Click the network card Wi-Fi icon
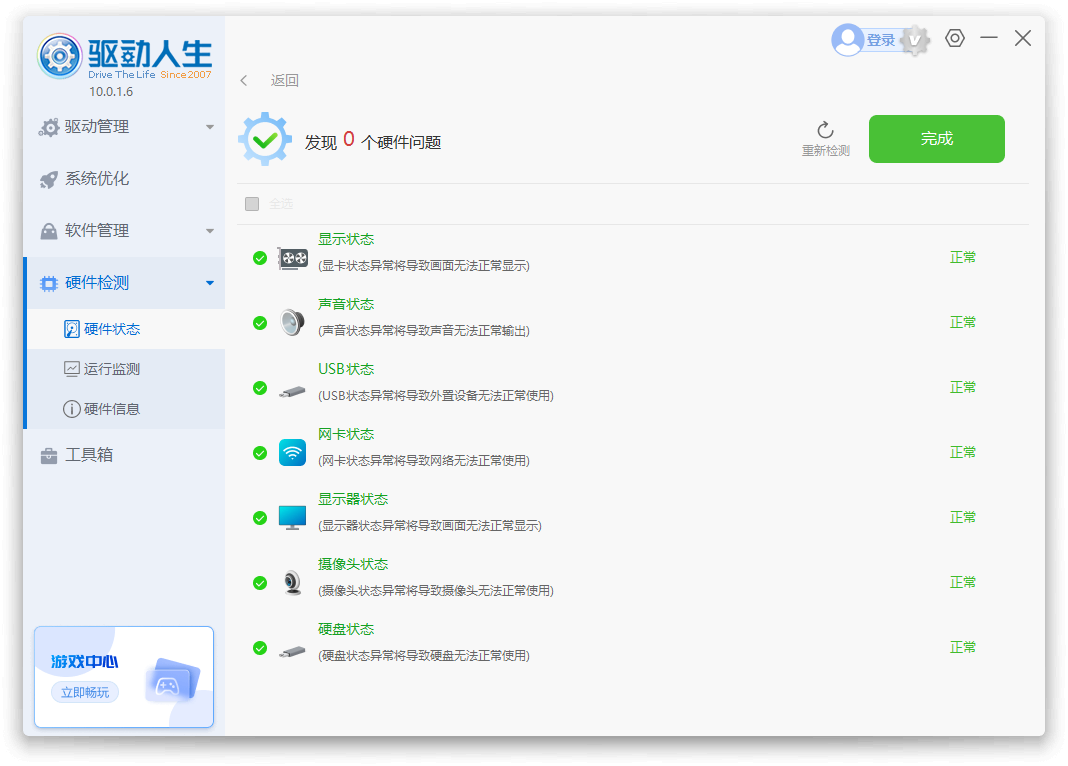1068x766 pixels. pos(292,452)
